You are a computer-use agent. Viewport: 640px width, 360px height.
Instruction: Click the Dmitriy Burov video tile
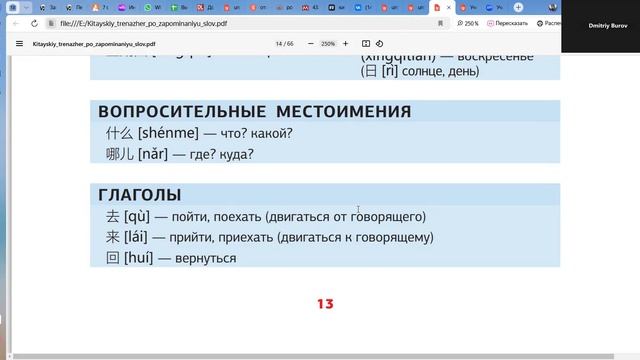600,26
